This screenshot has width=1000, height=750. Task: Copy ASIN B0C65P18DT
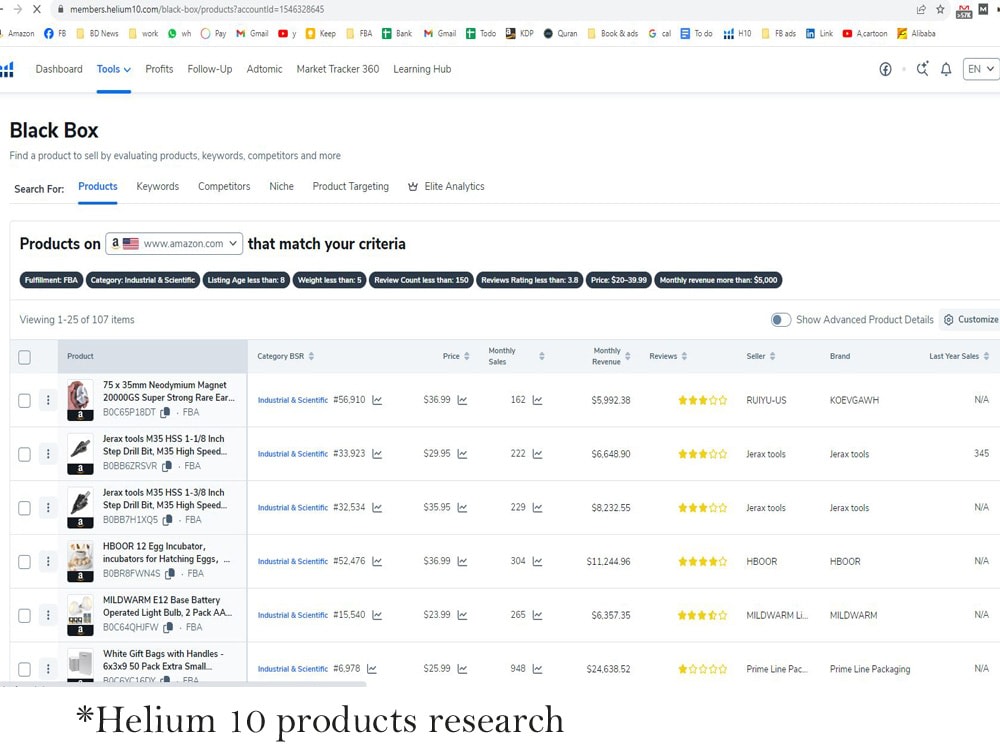click(x=165, y=413)
